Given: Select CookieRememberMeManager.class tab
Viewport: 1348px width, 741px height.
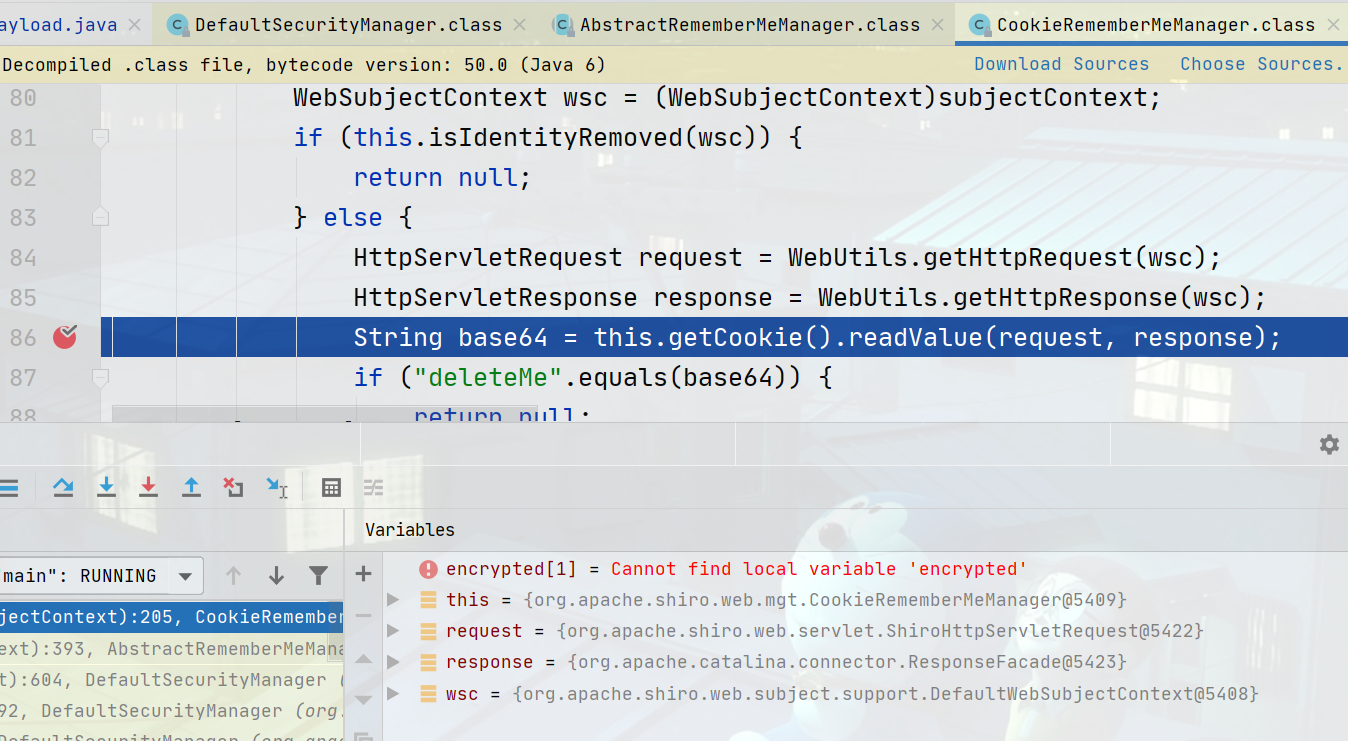Looking at the screenshot, I should [1151, 24].
